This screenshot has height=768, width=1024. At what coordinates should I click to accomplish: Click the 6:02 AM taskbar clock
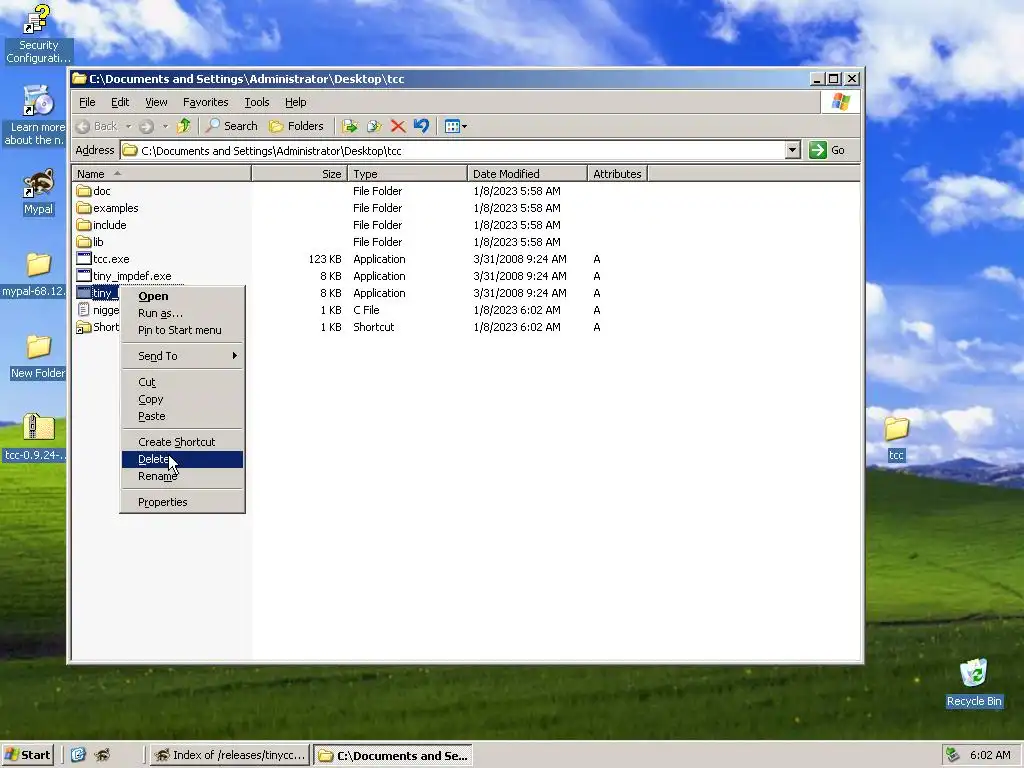(x=990, y=755)
